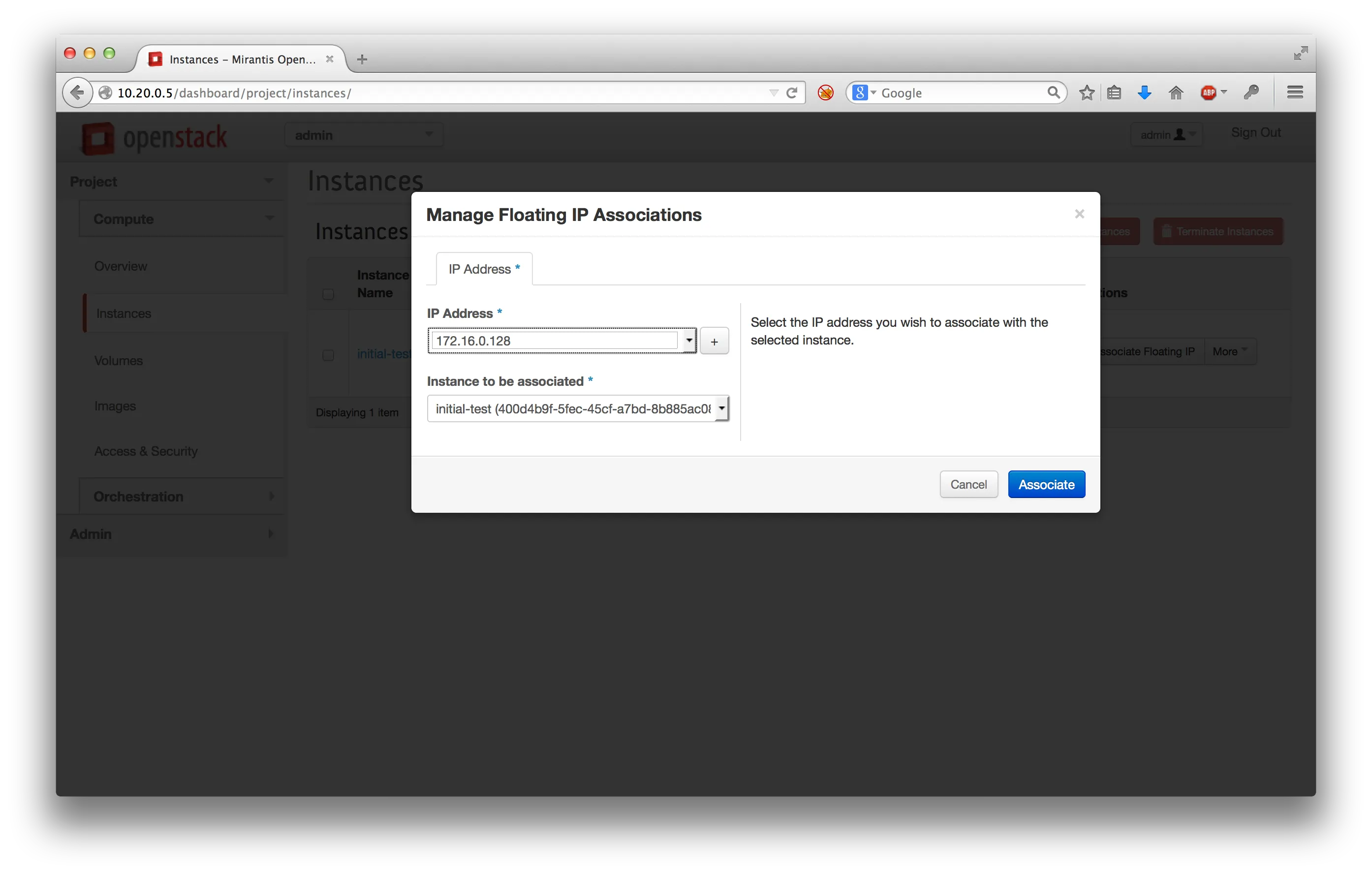
Task: Open the IP Address 172.16.0.128 dropdown
Action: tap(562, 341)
